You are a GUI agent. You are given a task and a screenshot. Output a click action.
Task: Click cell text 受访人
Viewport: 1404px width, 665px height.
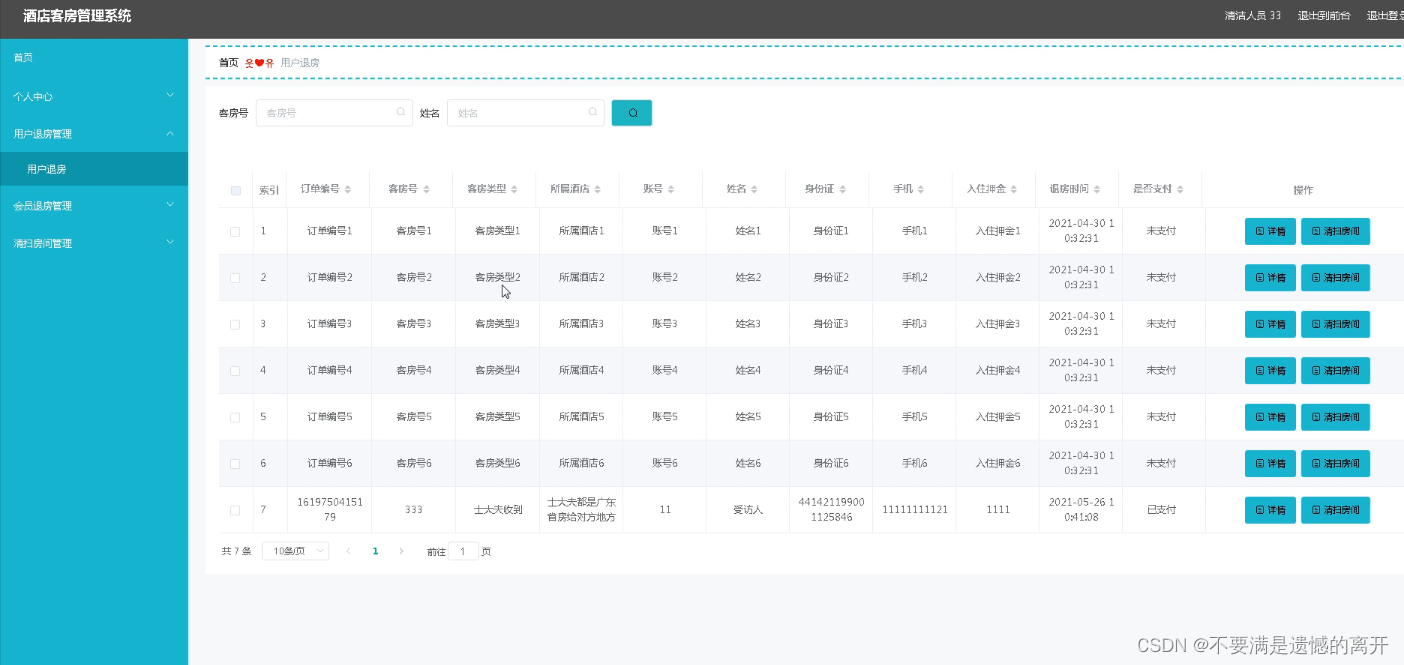[x=748, y=510]
